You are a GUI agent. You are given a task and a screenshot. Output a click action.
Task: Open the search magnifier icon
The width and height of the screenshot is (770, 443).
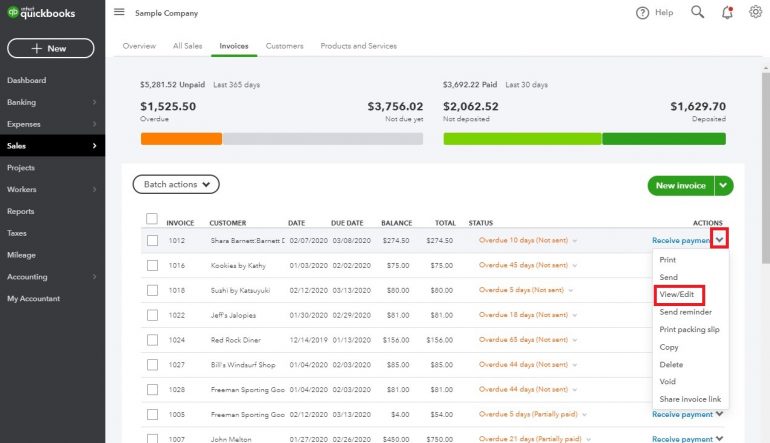(697, 12)
